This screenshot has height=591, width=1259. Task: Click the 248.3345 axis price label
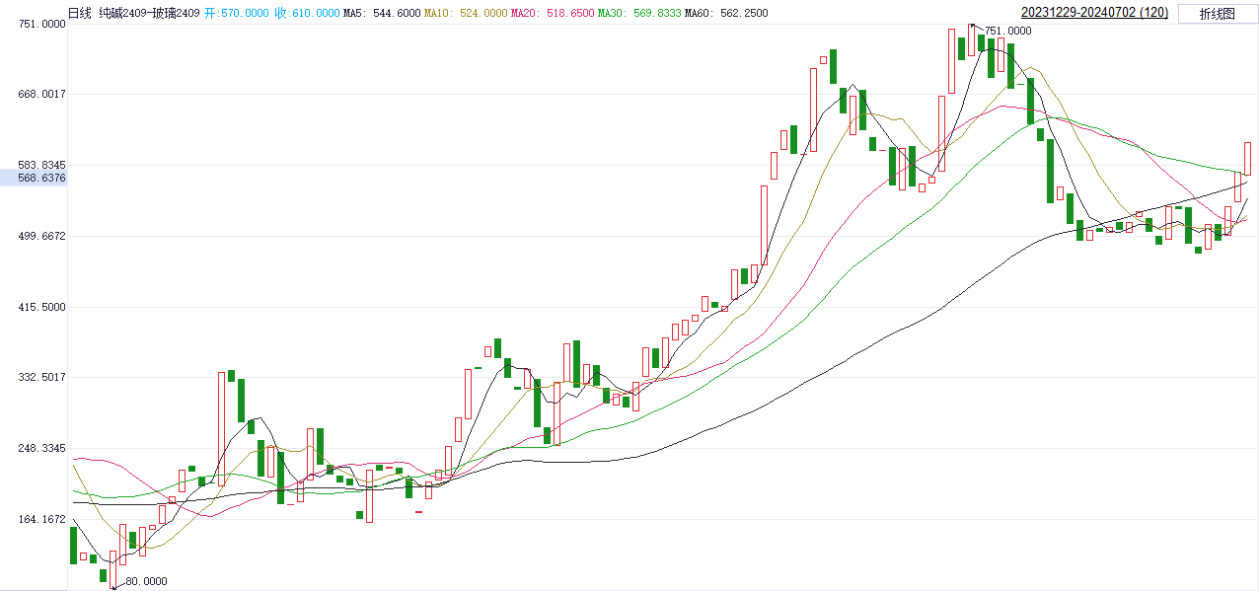pos(43,449)
